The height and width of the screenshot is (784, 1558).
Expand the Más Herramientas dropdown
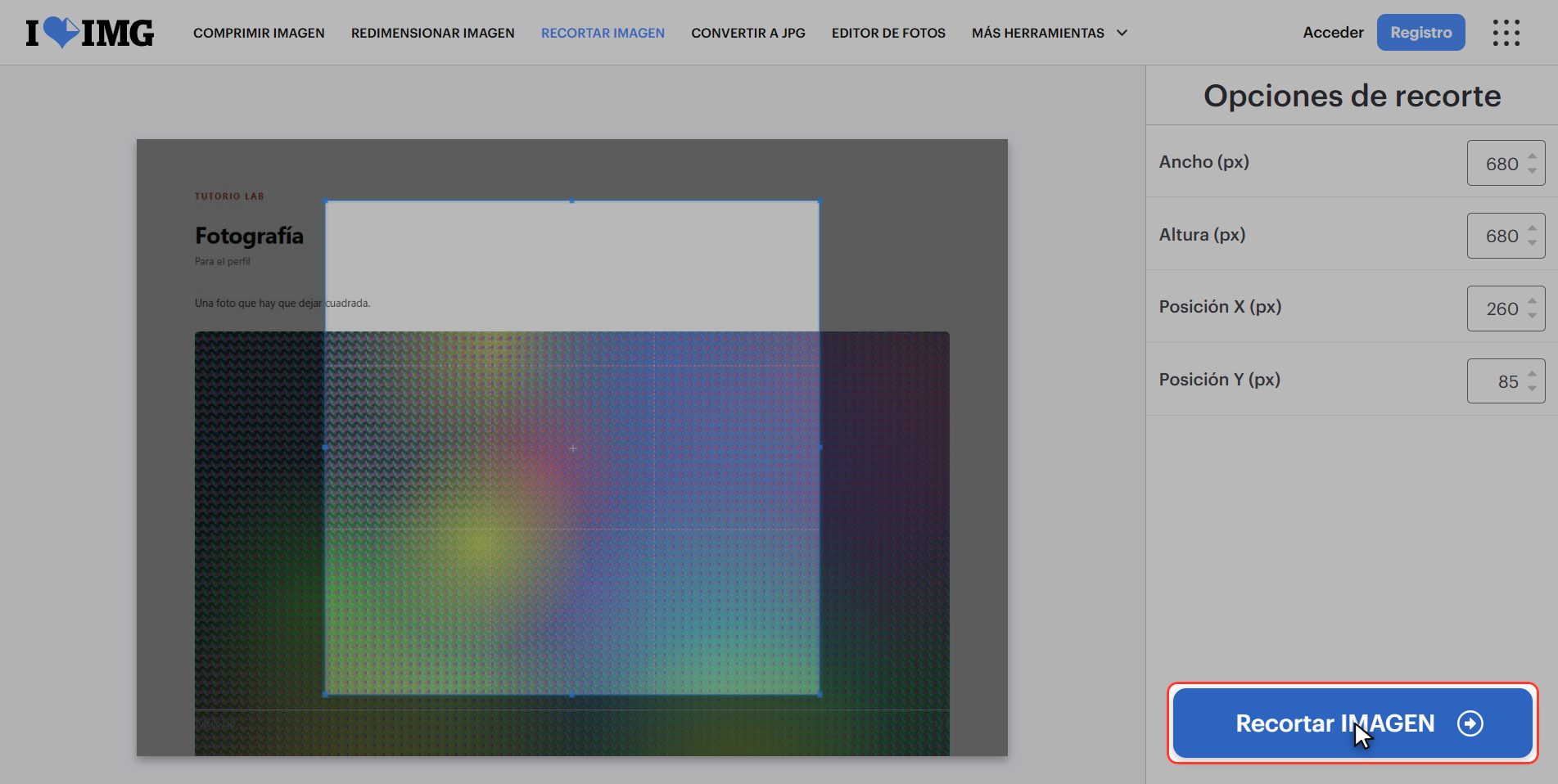(1050, 33)
